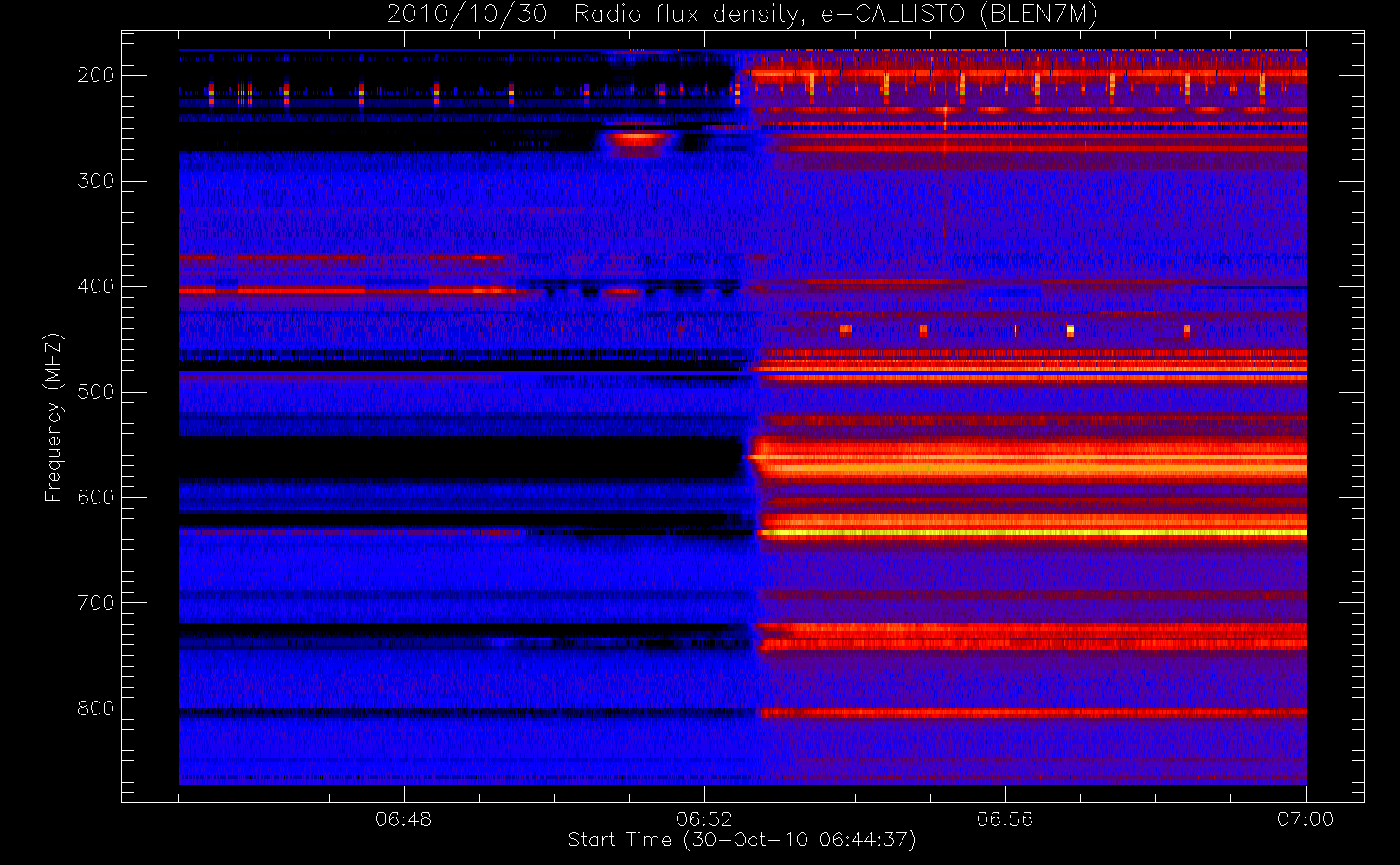Screen dimensions: 1400x865
Task: Click the 06:48 time tick label
Action: coord(403,819)
